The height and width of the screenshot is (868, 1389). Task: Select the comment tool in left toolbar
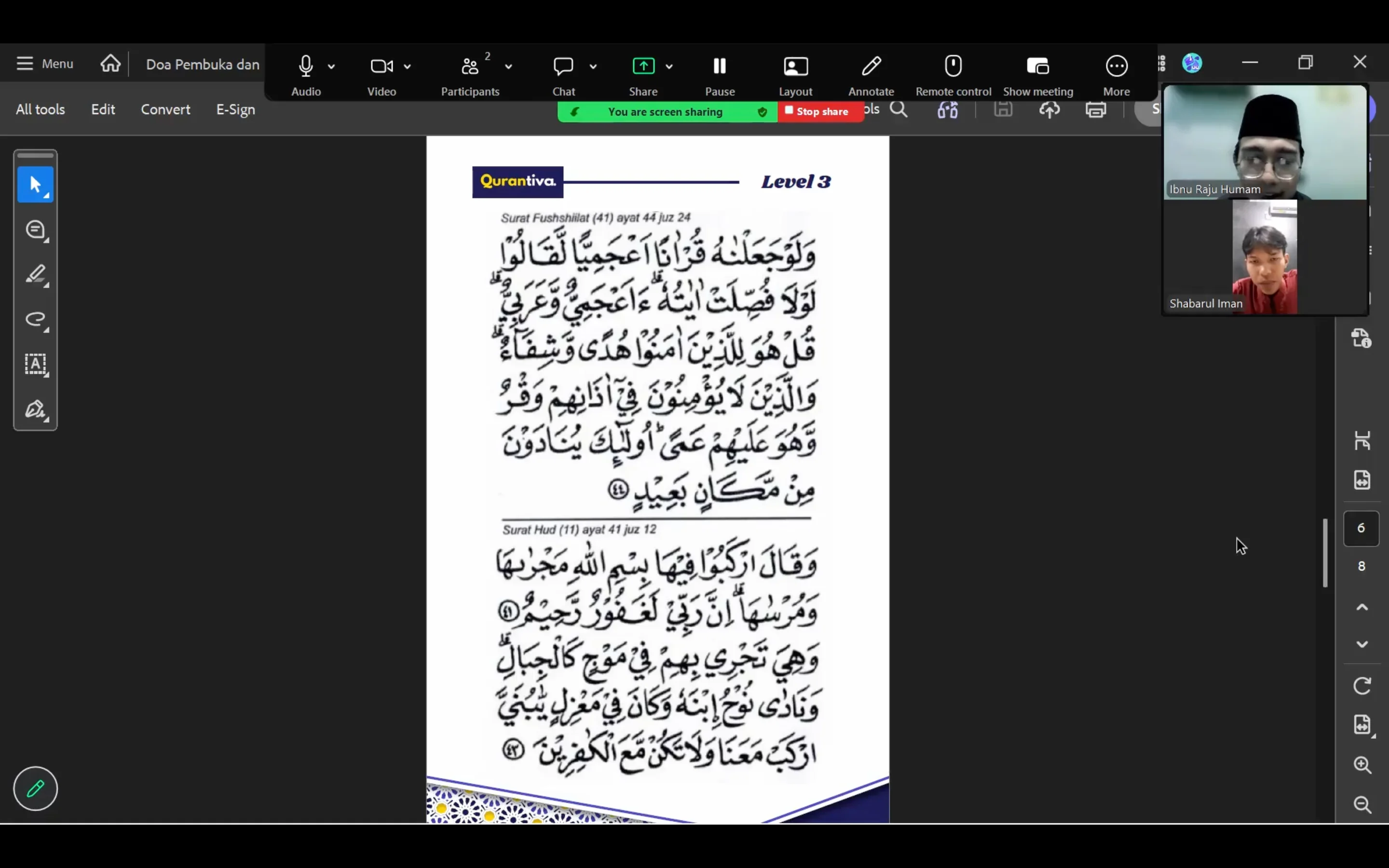[36, 230]
